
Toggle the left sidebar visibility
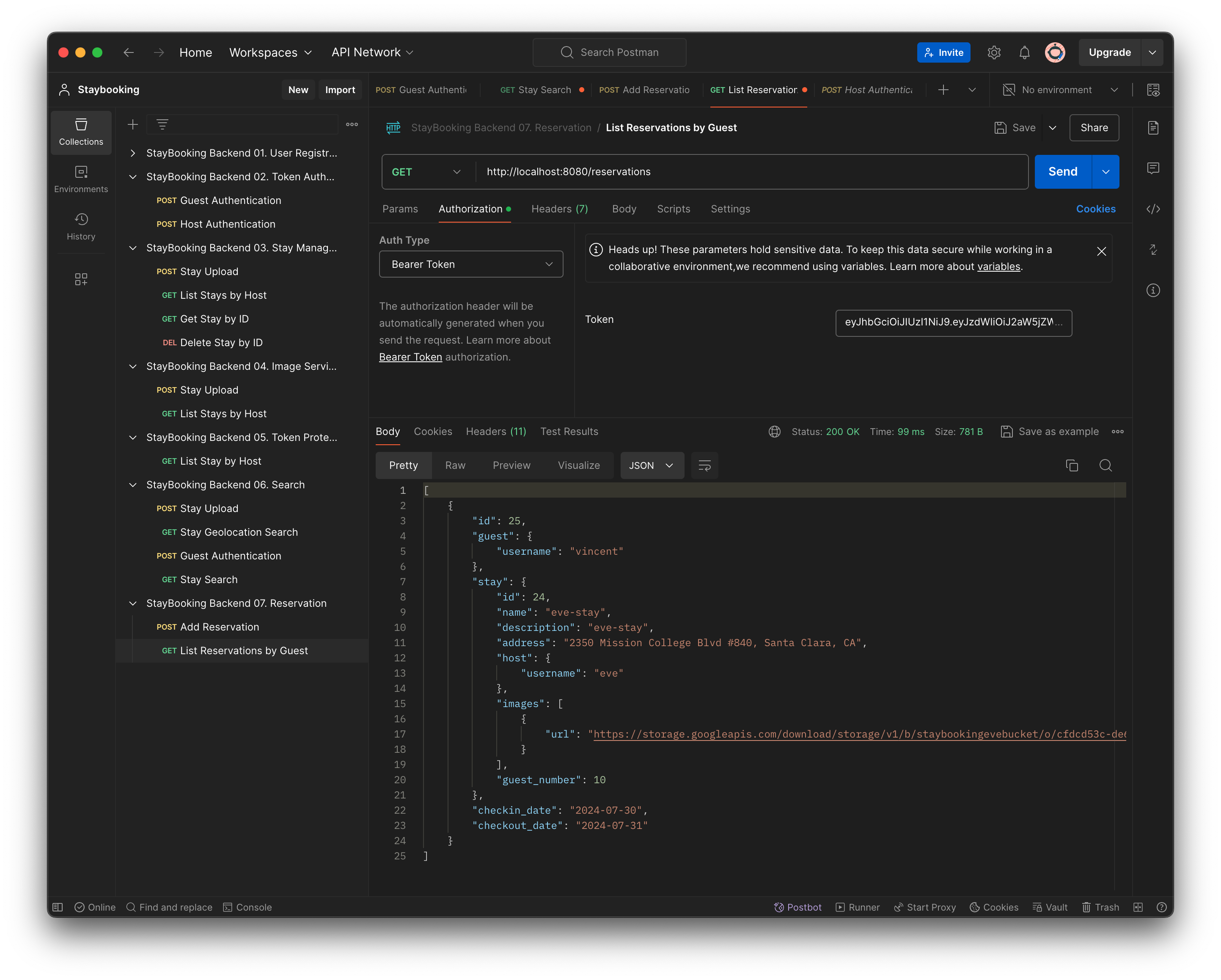point(57,907)
